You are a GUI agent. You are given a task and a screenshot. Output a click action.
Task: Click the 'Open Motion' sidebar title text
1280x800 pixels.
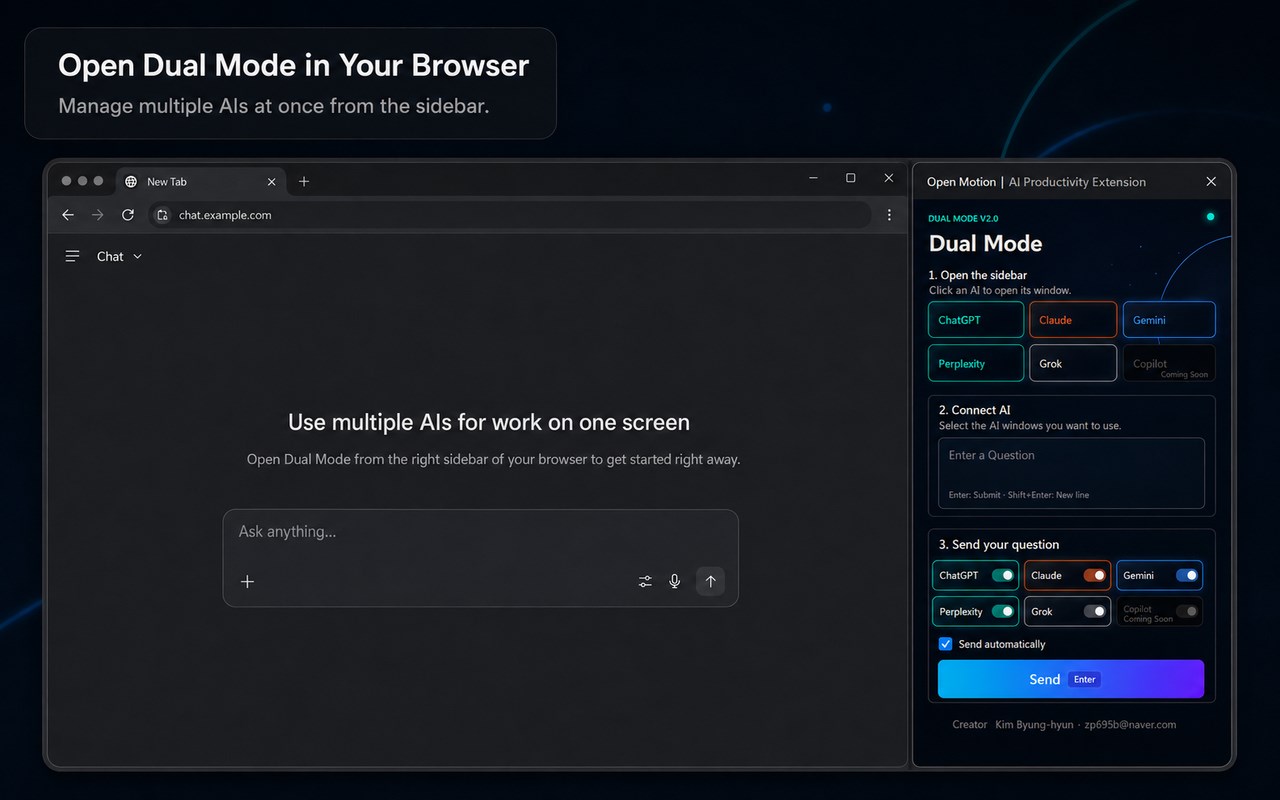point(961,182)
